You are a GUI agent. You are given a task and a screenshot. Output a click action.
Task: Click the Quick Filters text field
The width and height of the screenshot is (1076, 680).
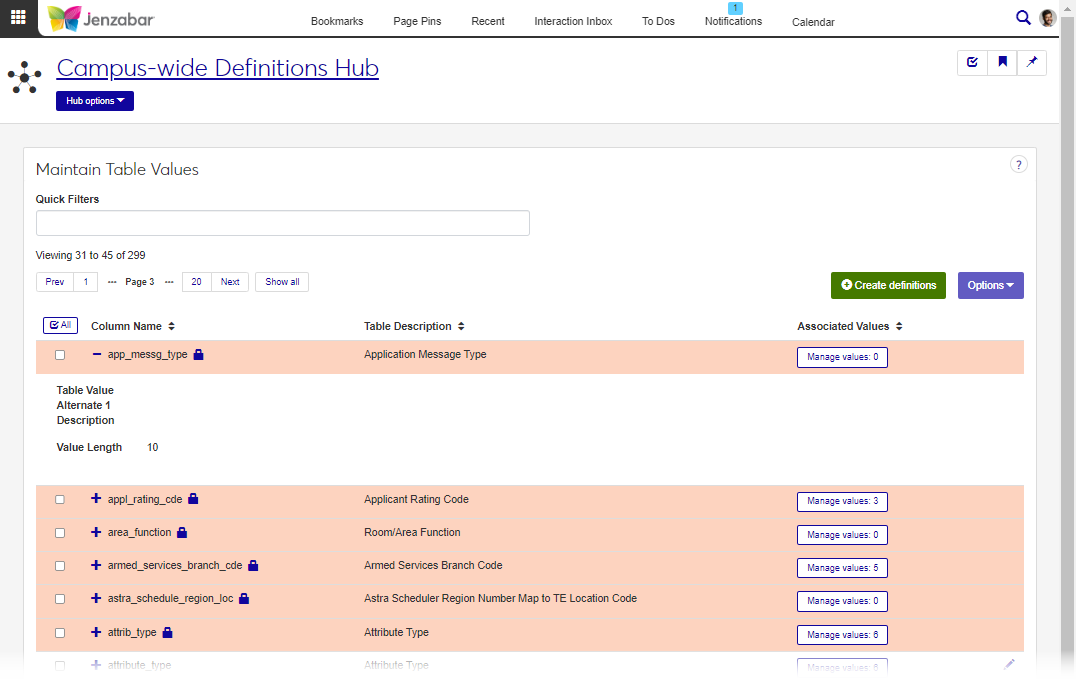(x=282, y=223)
